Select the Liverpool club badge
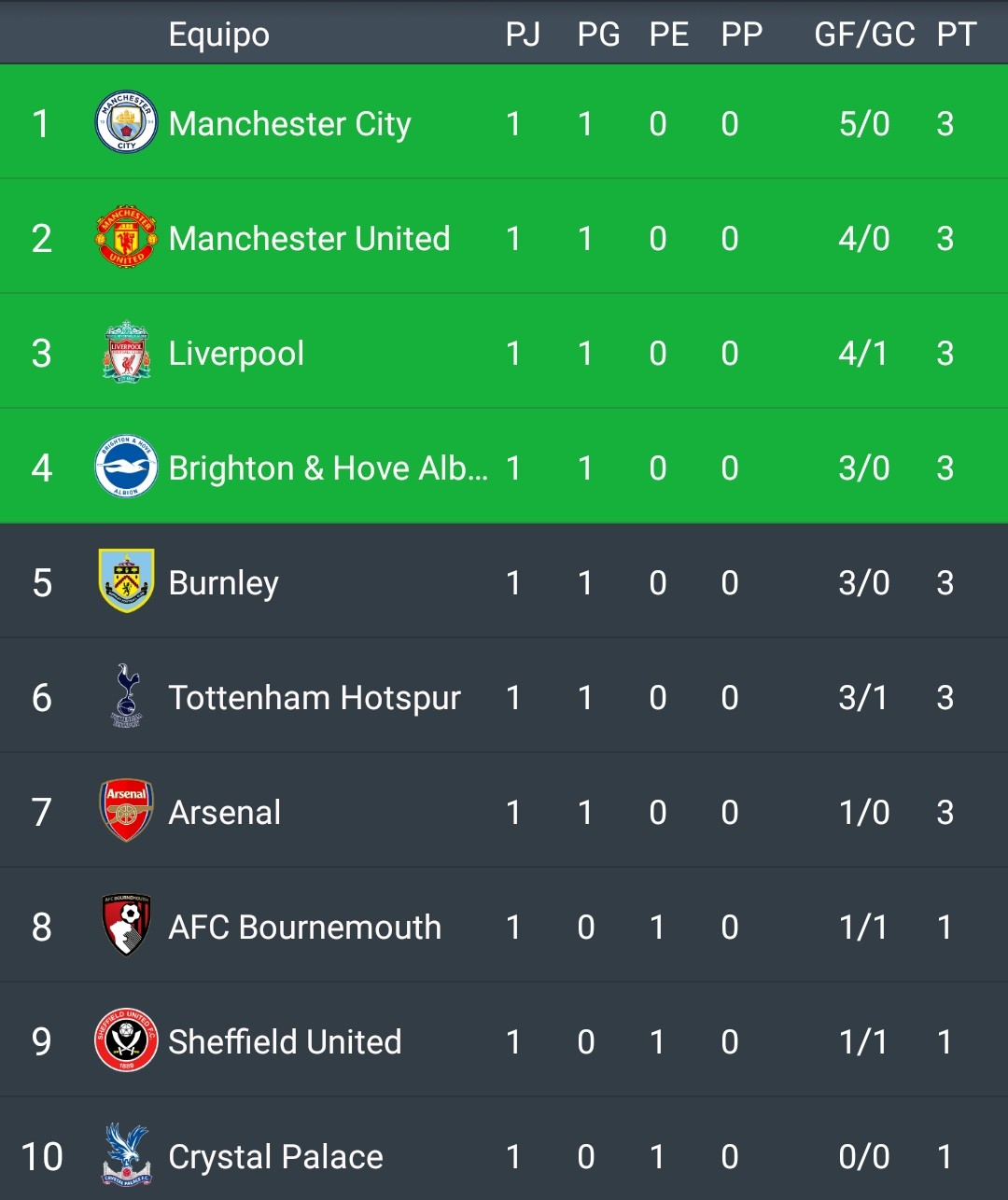Screen dimensions: 1008x1200 [x=126, y=352]
